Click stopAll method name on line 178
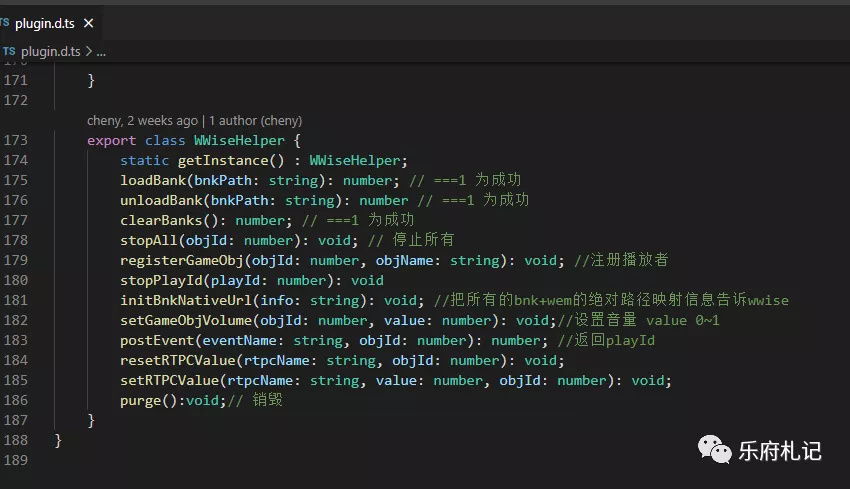Viewport: 850px width, 489px height. pyautogui.click(x=149, y=240)
